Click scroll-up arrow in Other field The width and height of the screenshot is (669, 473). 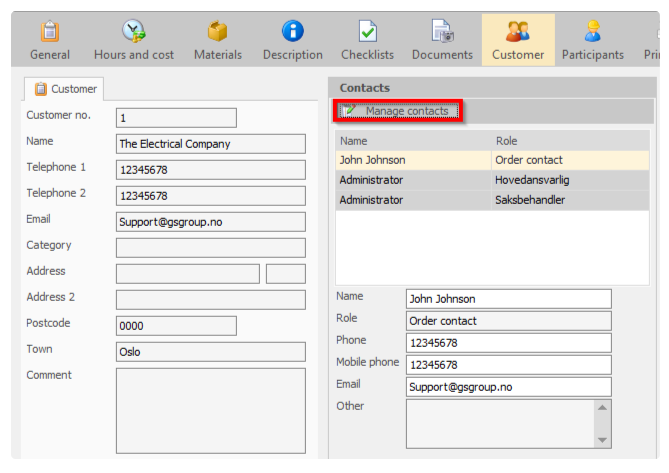point(602,408)
